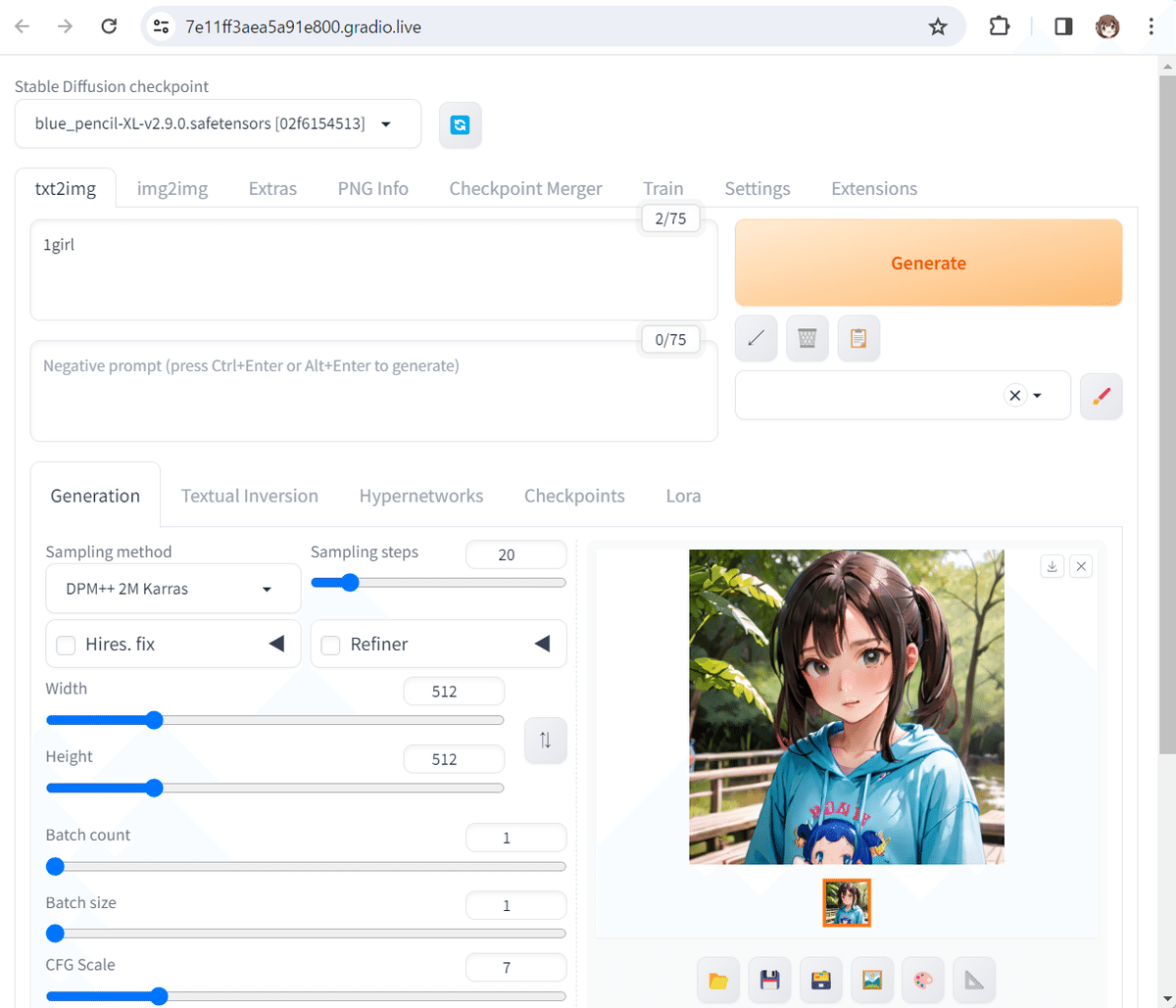
Task: Click the Sampling steps slider
Action: click(x=438, y=583)
